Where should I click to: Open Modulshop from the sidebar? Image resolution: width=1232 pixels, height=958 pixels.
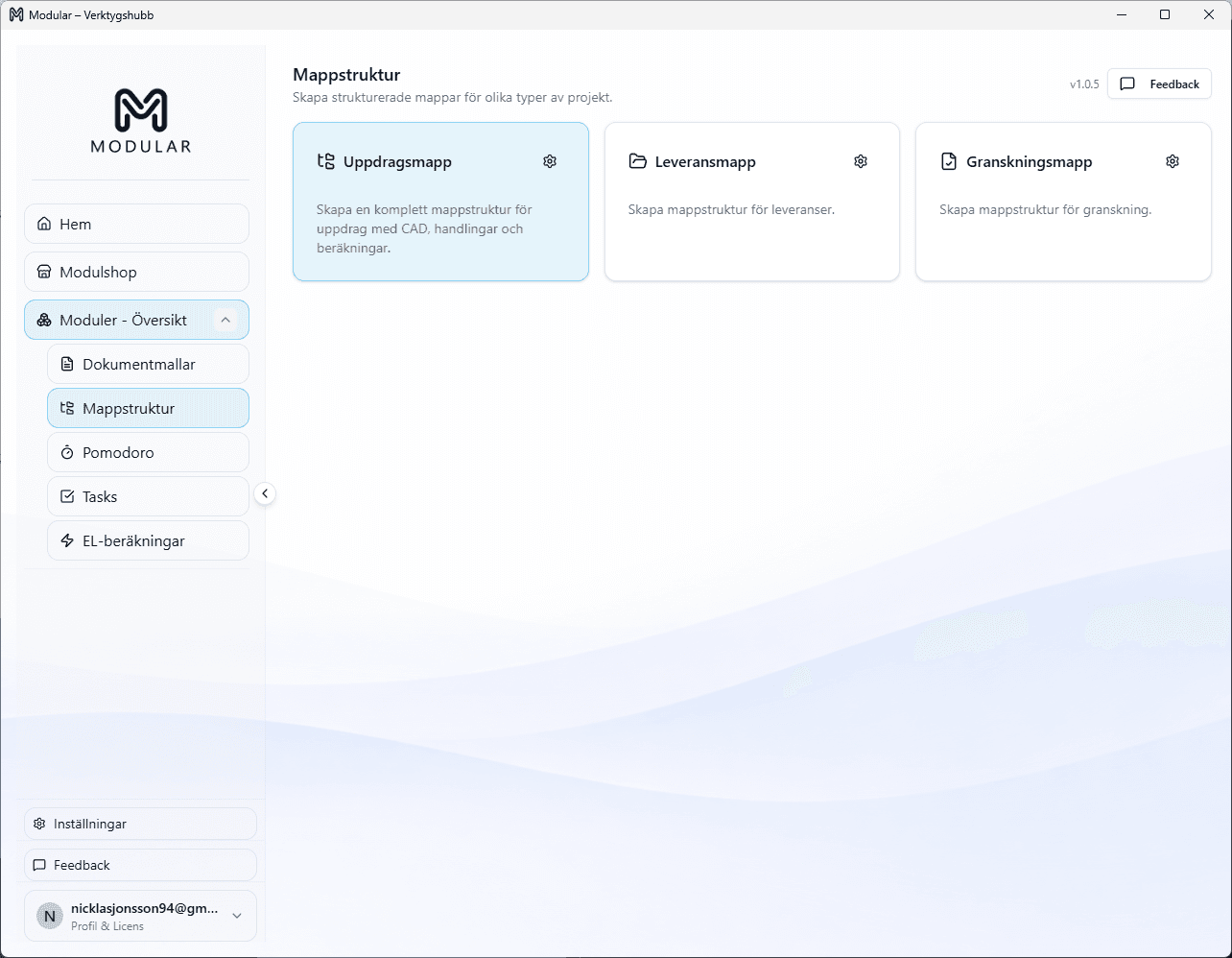point(136,272)
